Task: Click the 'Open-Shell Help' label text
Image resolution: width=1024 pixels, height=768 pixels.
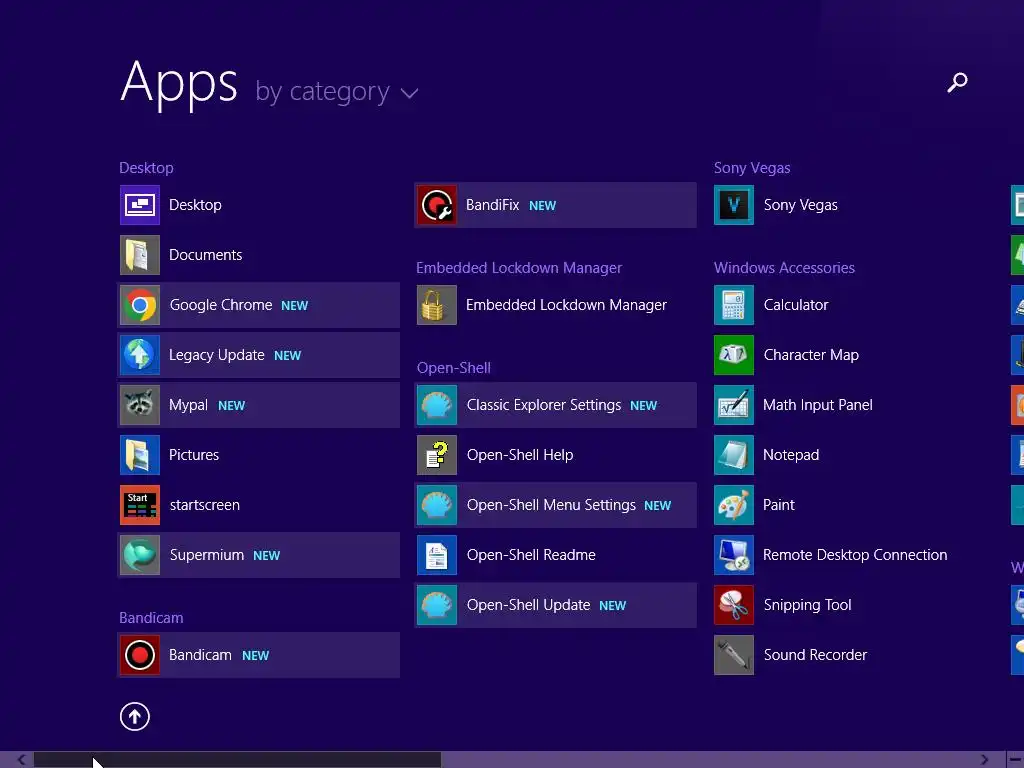Action: pos(520,455)
